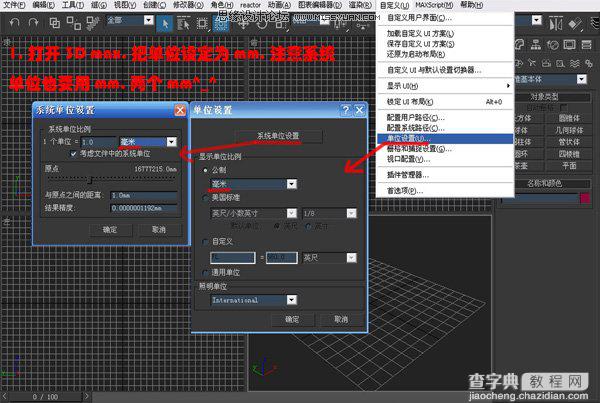Screen dimensions: 600x403
Task: Click the Mirror tool icon
Action: coord(556,24)
